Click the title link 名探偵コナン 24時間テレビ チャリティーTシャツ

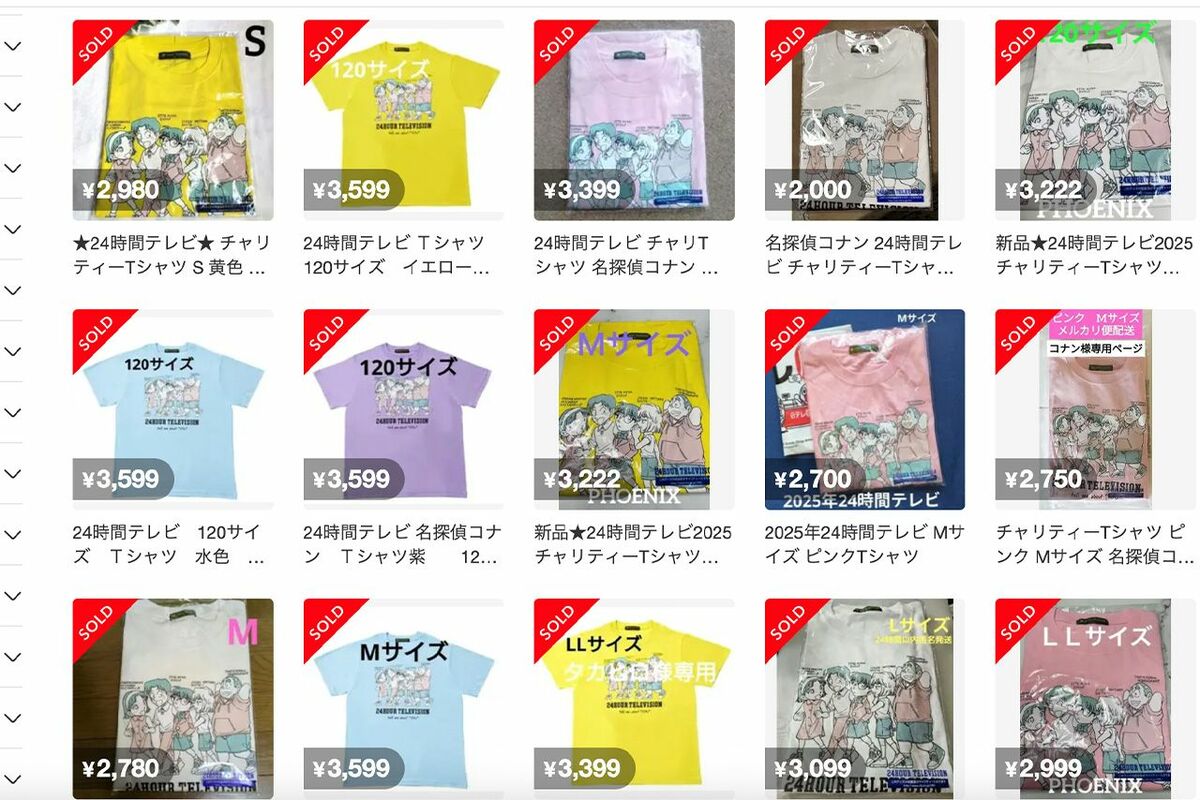(863, 255)
